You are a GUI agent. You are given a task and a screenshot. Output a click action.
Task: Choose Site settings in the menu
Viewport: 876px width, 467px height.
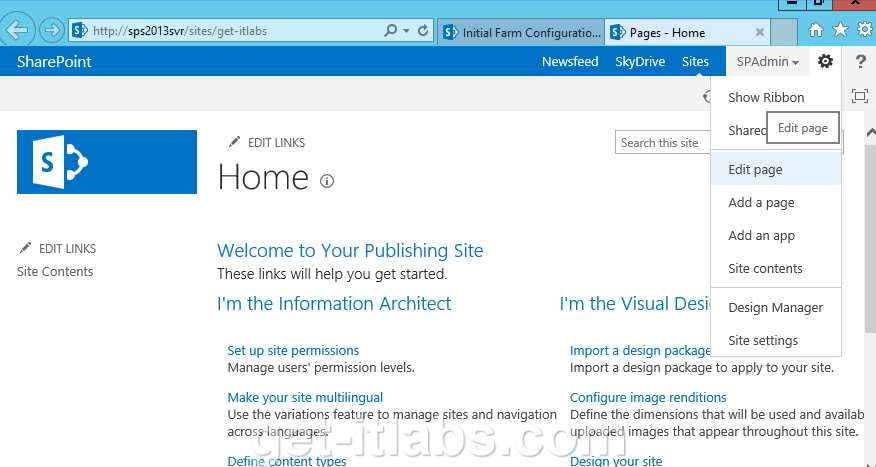[x=763, y=341]
